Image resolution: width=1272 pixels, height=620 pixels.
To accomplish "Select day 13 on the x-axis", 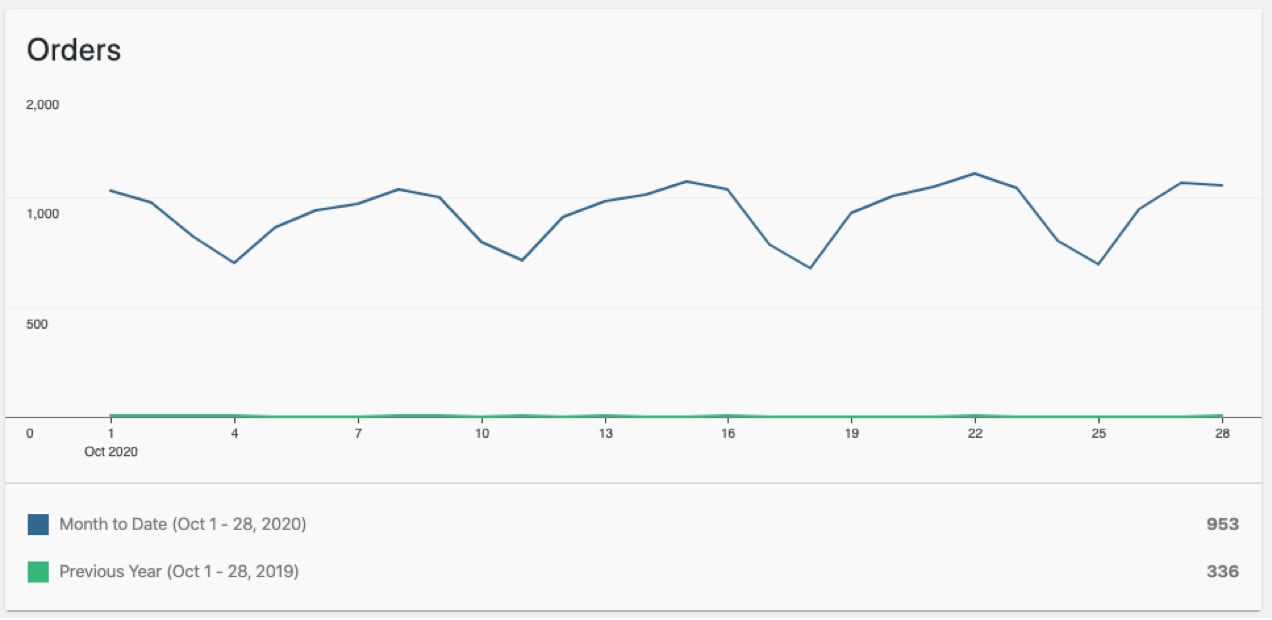I will pyautogui.click(x=605, y=433).
